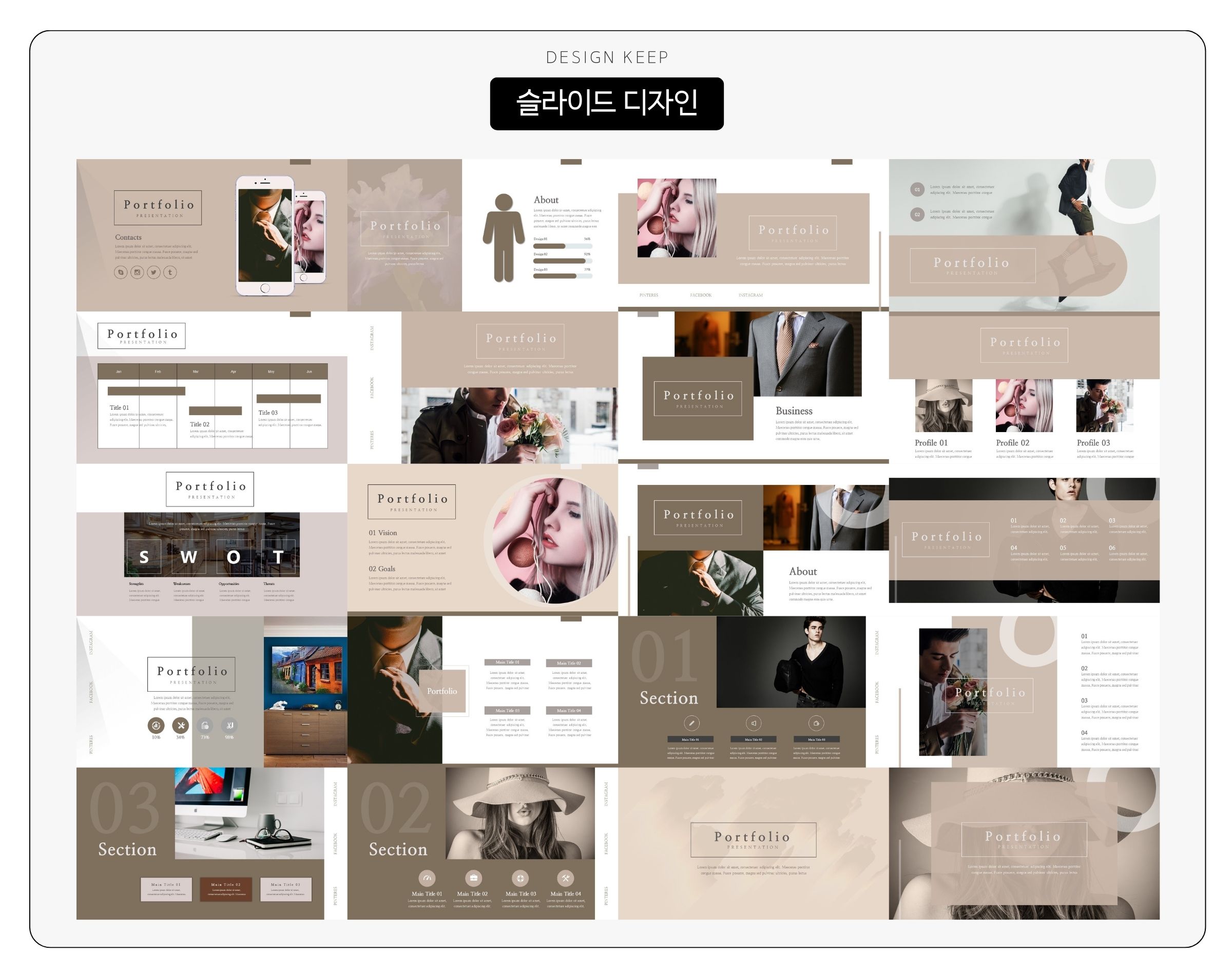This screenshot has width=1232, height=975.
Task: Open the Profile 01 woman-with-hat photo
Action: coord(943,405)
